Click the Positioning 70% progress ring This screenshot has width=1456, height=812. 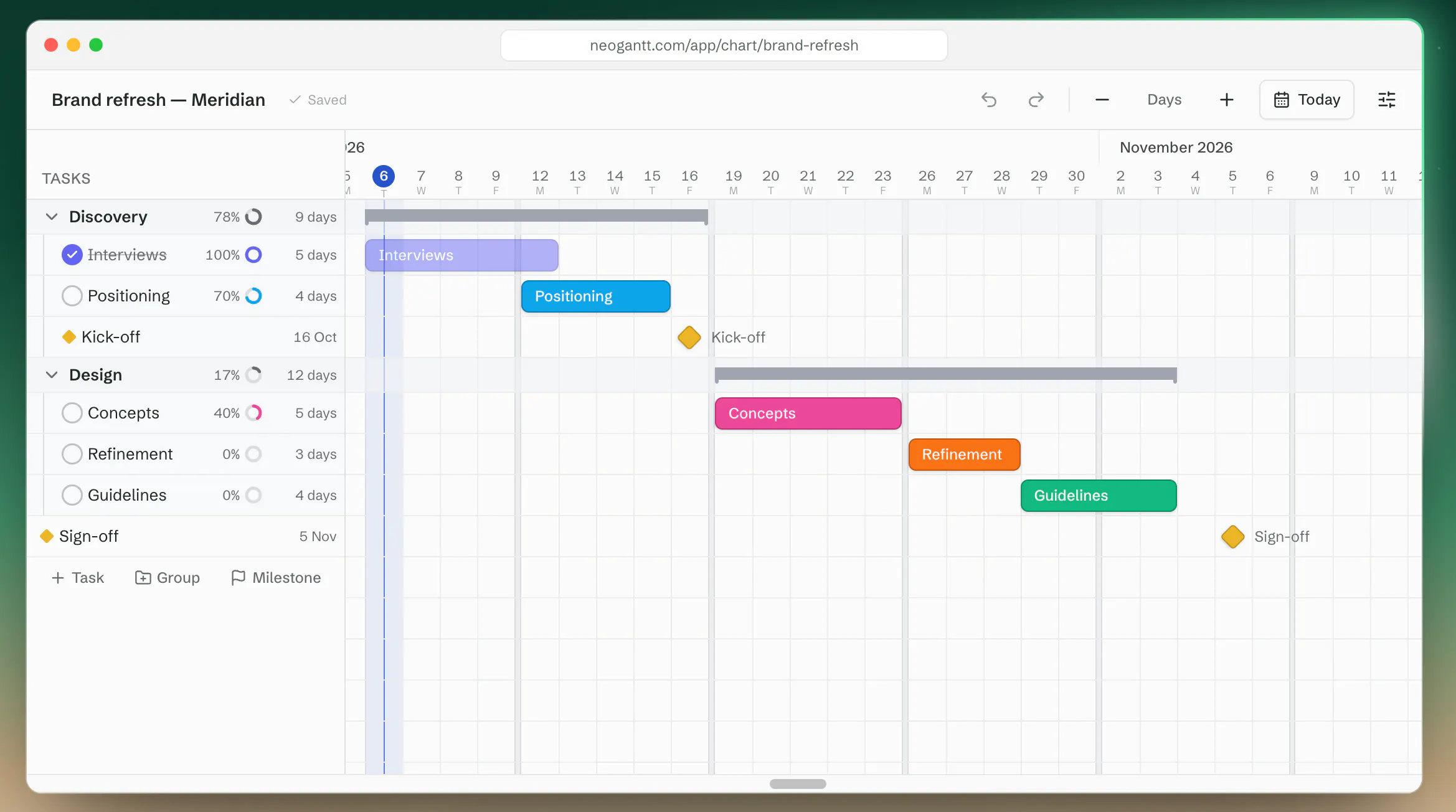(253, 296)
